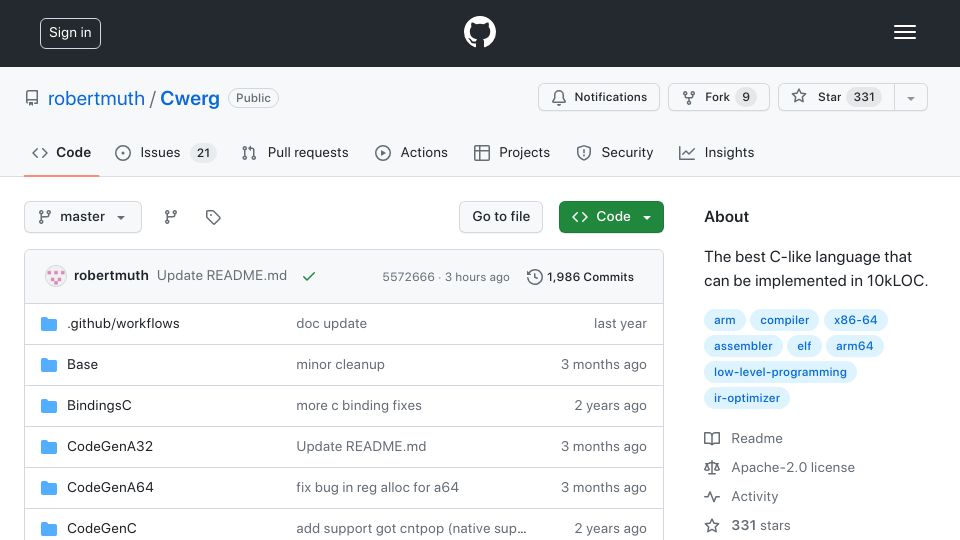This screenshot has height=540, width=960.
Task: View branches via the branch icon
Action: (171, 217)
